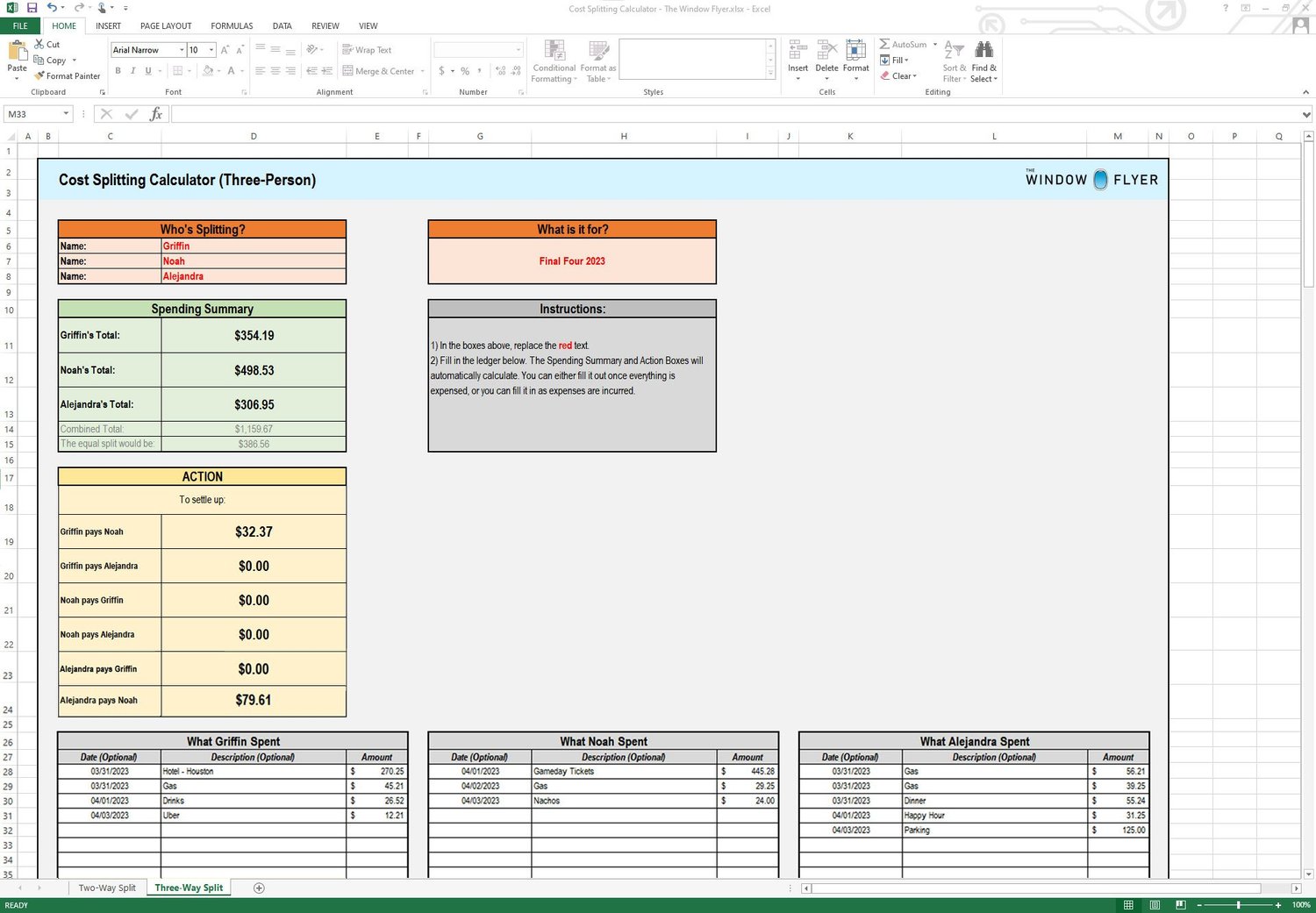
Task: Click the Format cells button
Action: (855, 61)
